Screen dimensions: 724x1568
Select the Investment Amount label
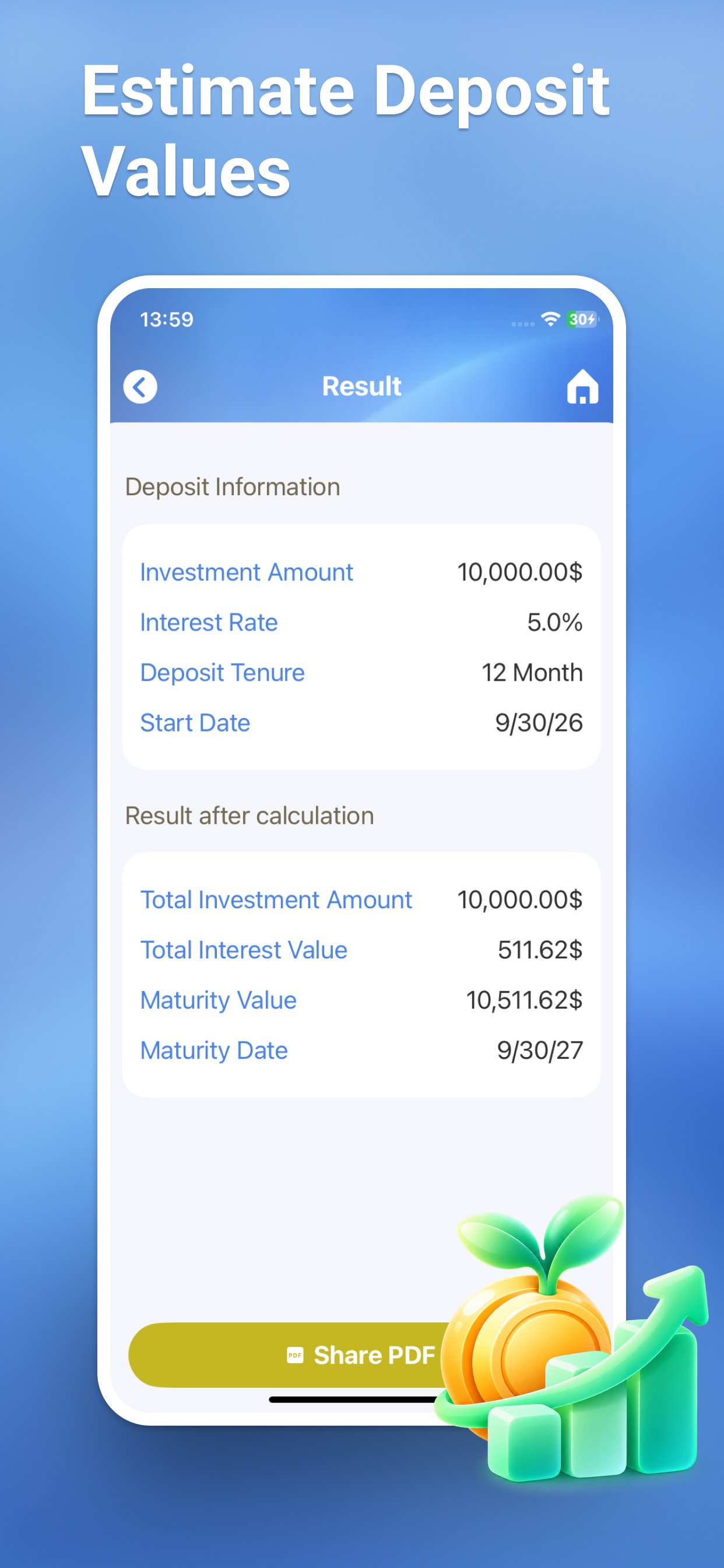(x=247, y=572)
